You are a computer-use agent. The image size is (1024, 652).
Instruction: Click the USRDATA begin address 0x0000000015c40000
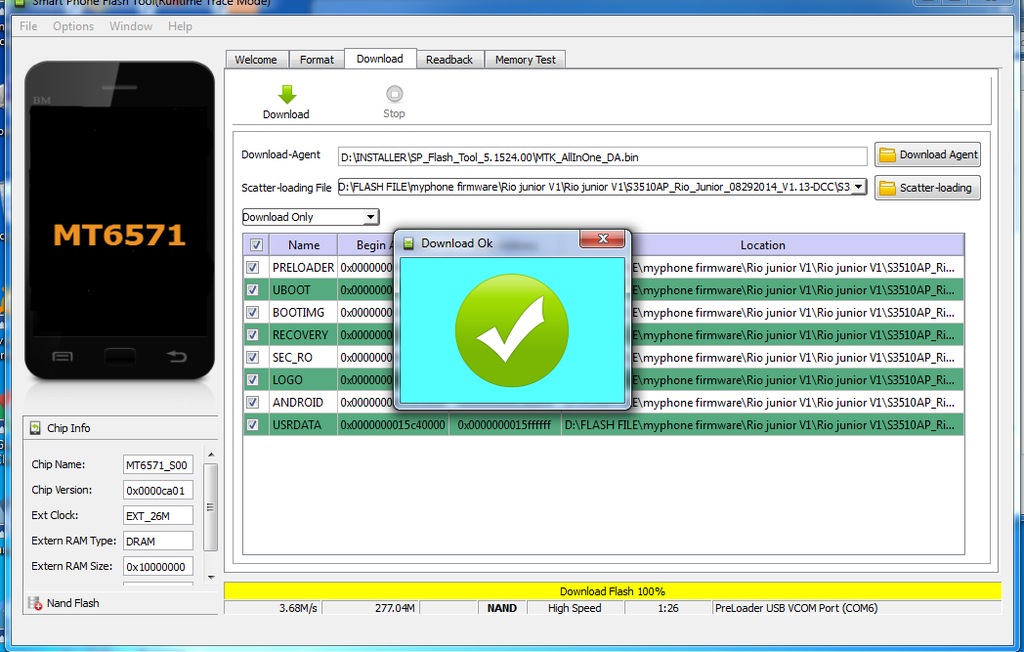(x=392, y=425)
